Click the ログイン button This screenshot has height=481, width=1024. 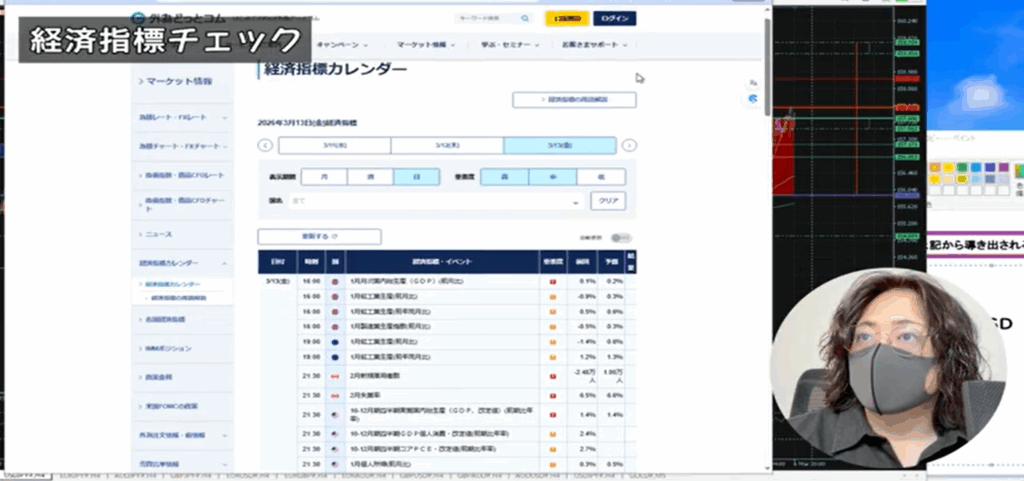[614, 18]
